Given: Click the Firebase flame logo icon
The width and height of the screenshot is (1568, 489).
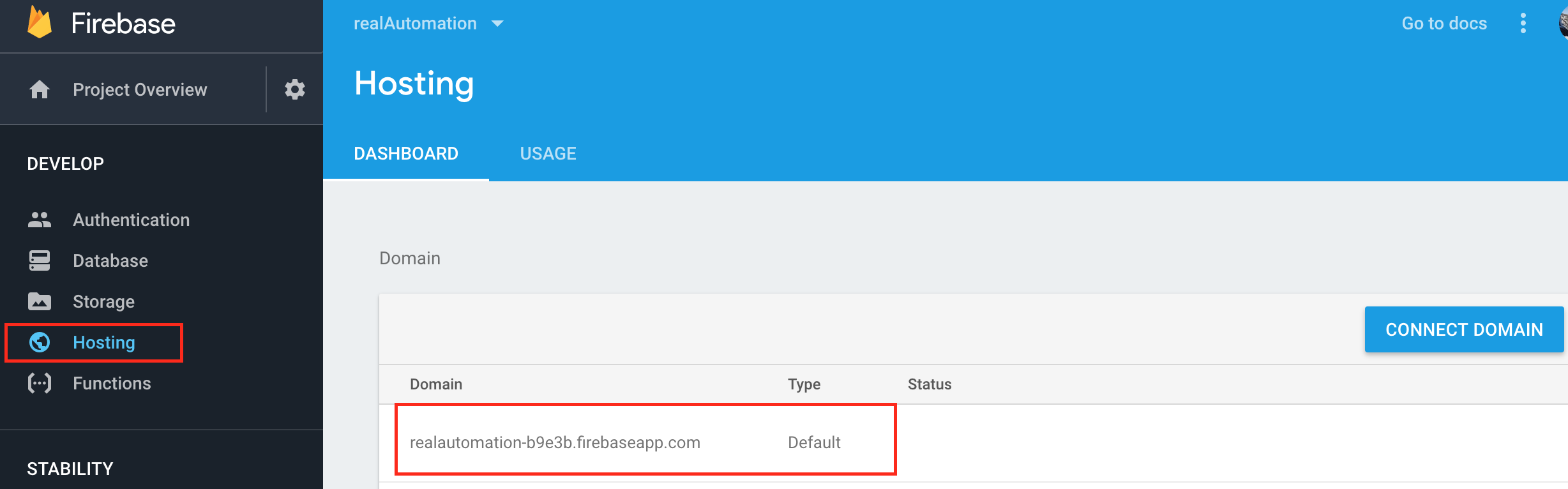Looking at the screenshot, I should click(40, 22).
